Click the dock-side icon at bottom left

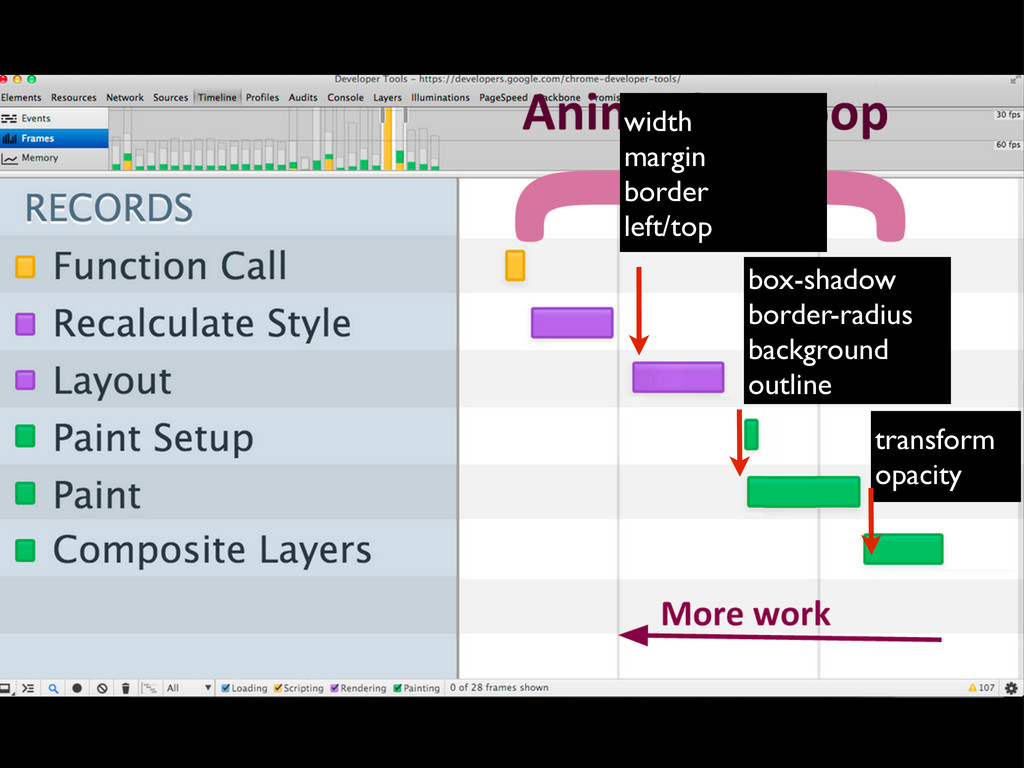[5, 688]
